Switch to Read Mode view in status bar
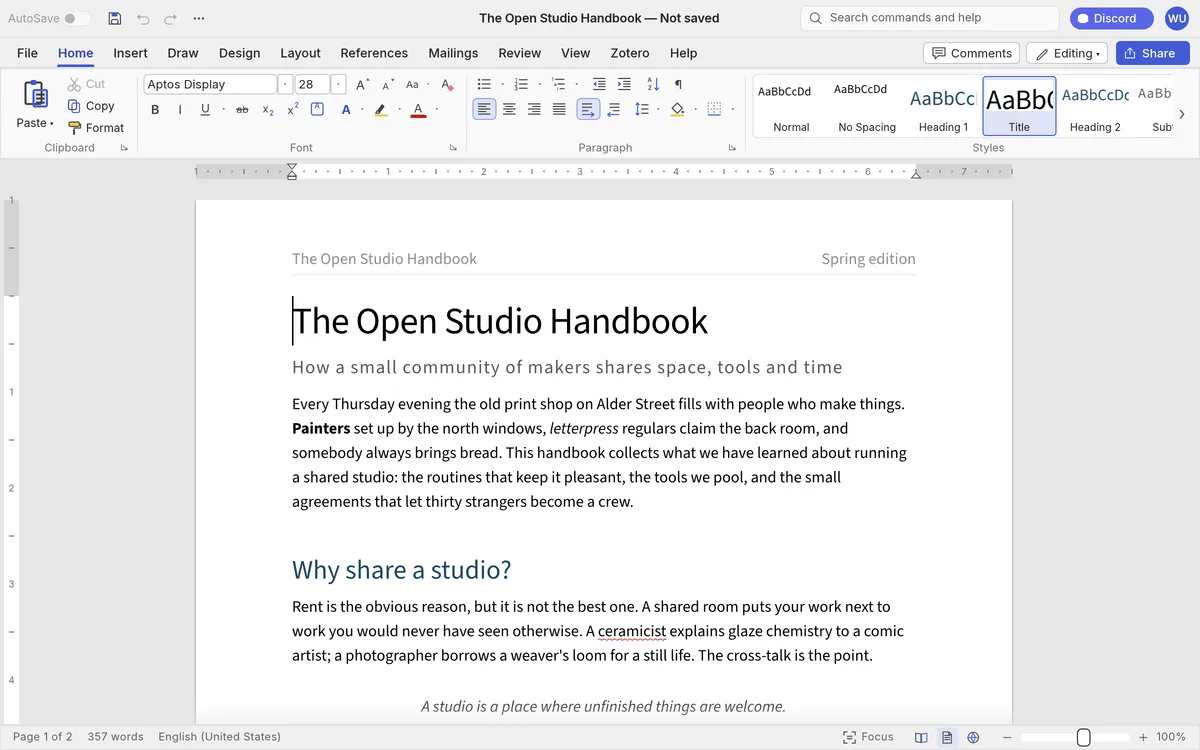Viewport: 1200px width, 750px height. 921,737
